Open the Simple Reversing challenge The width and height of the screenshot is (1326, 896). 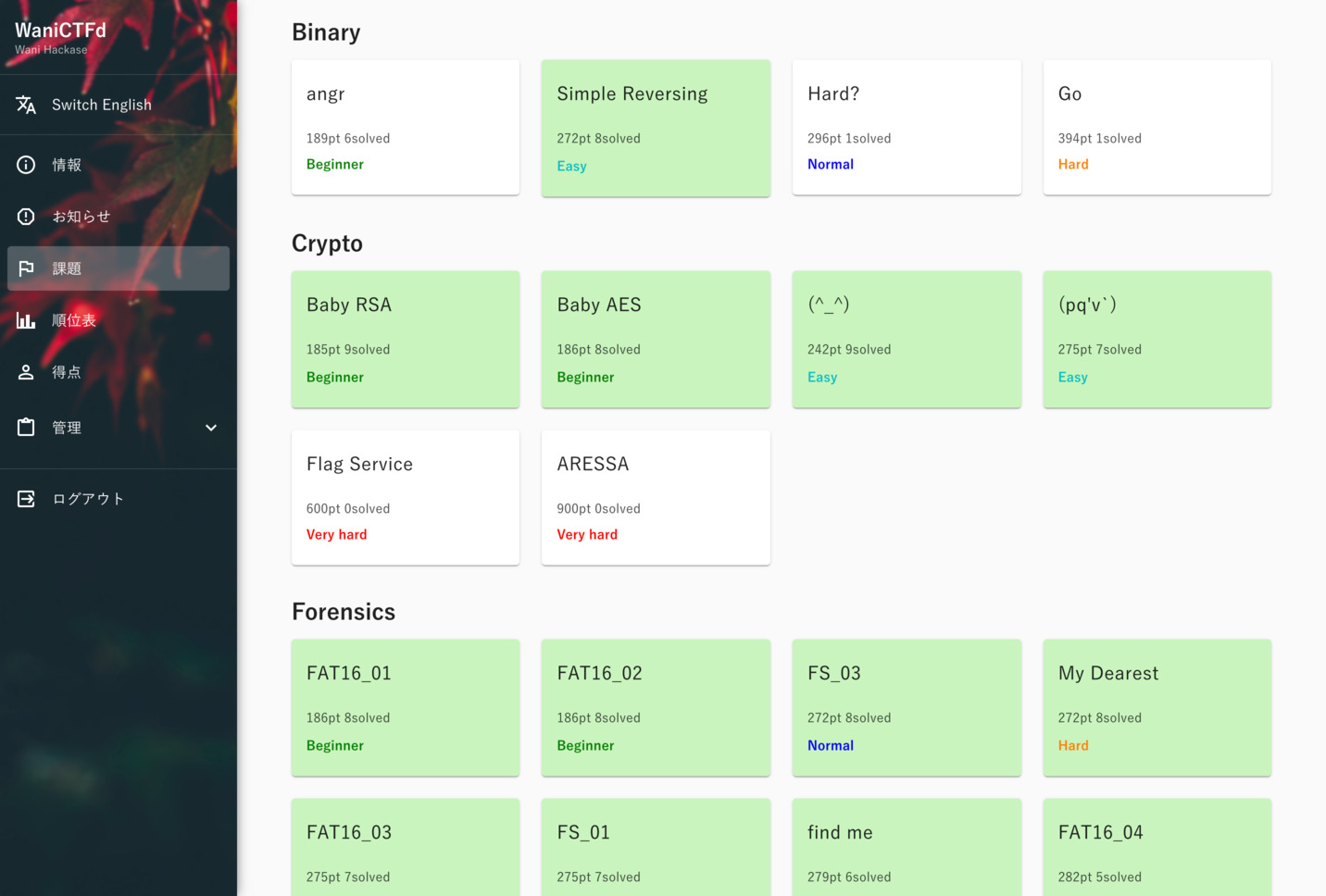(x=656, y=128)
